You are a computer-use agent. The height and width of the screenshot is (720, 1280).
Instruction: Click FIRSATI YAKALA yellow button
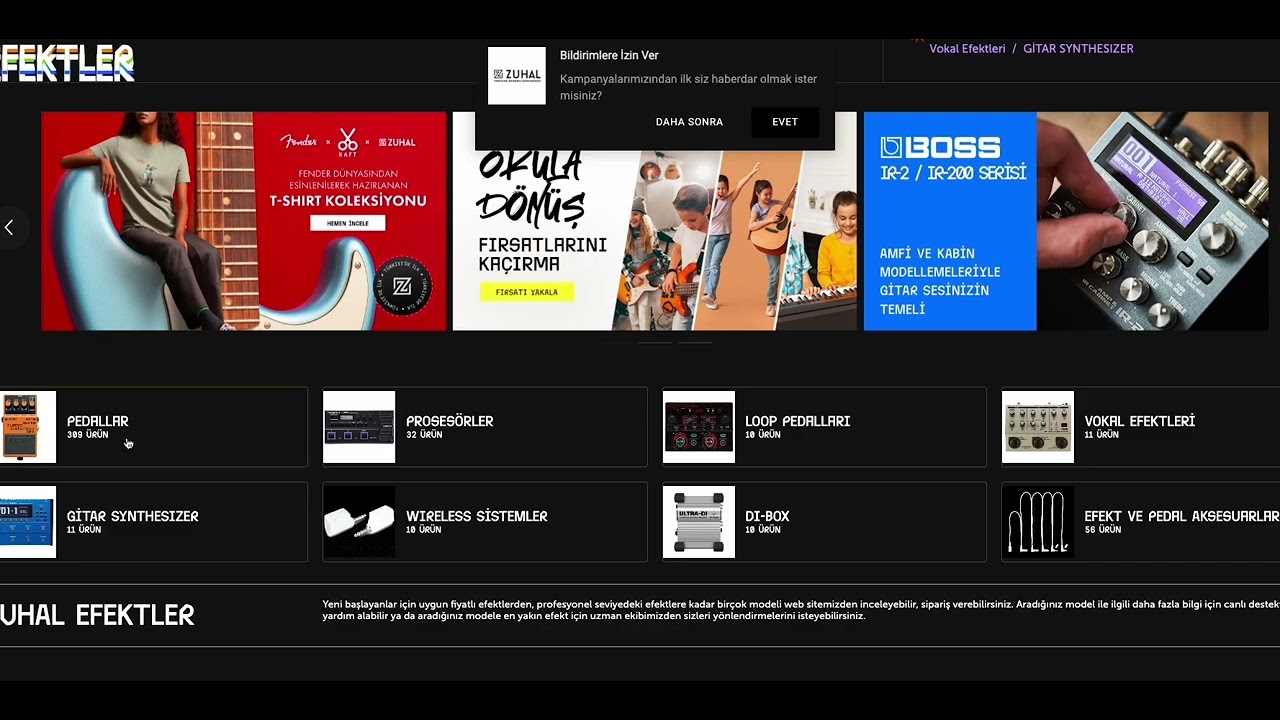[x=527, y=292]
